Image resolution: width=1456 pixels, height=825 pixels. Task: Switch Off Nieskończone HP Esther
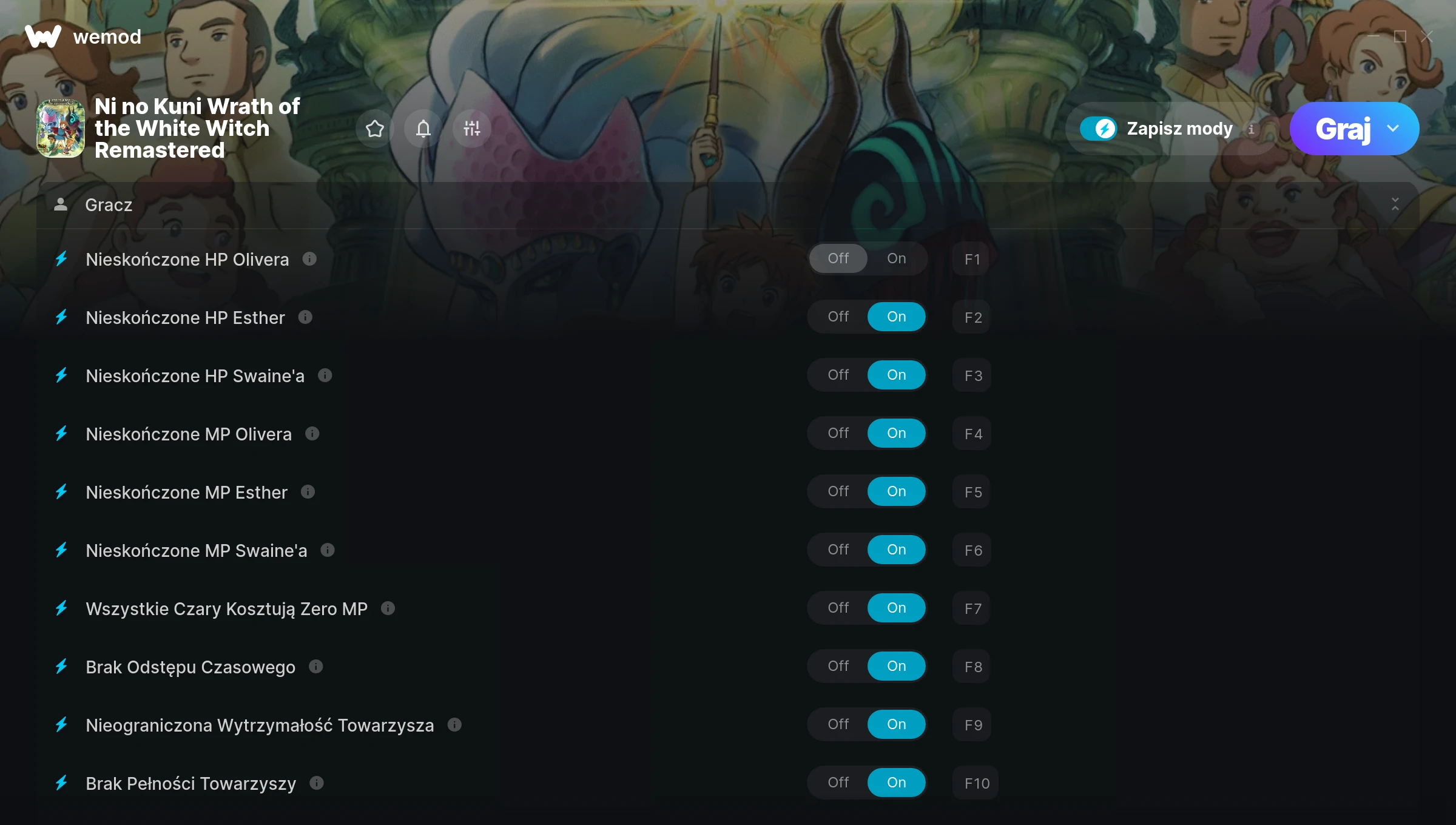coord(838,317)
